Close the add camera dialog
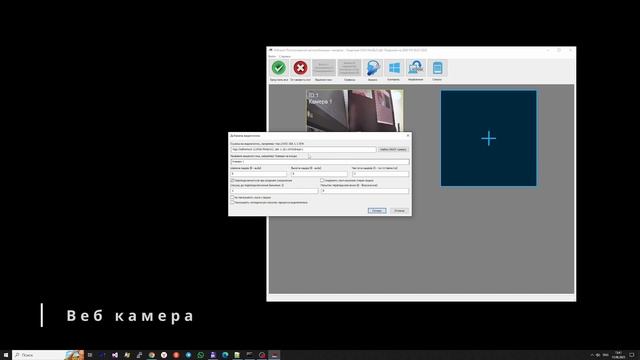The width and height of the screenshot is (640, 360). pos(407,136)
